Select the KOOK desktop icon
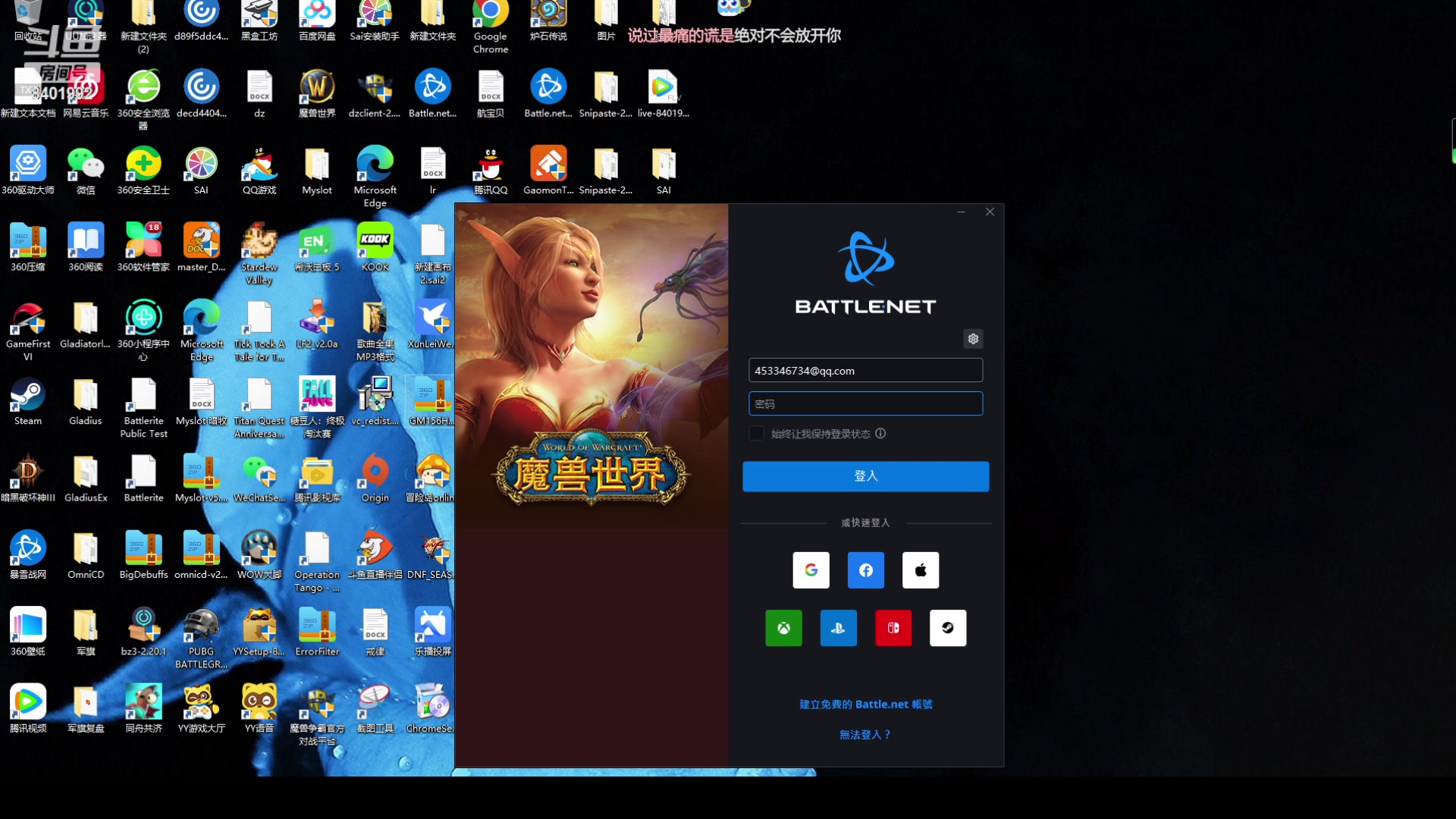Viewport: 1456px width, 819px height. click(375, 248)
